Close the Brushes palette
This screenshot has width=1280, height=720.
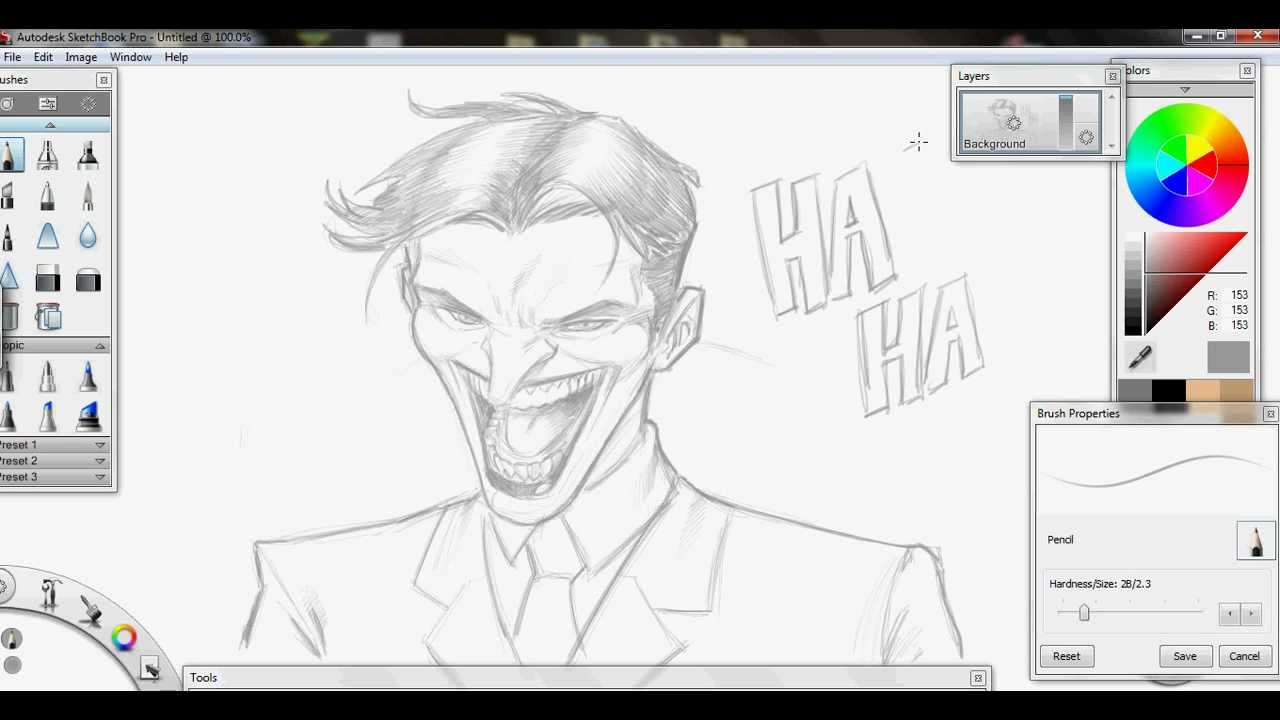103,80
